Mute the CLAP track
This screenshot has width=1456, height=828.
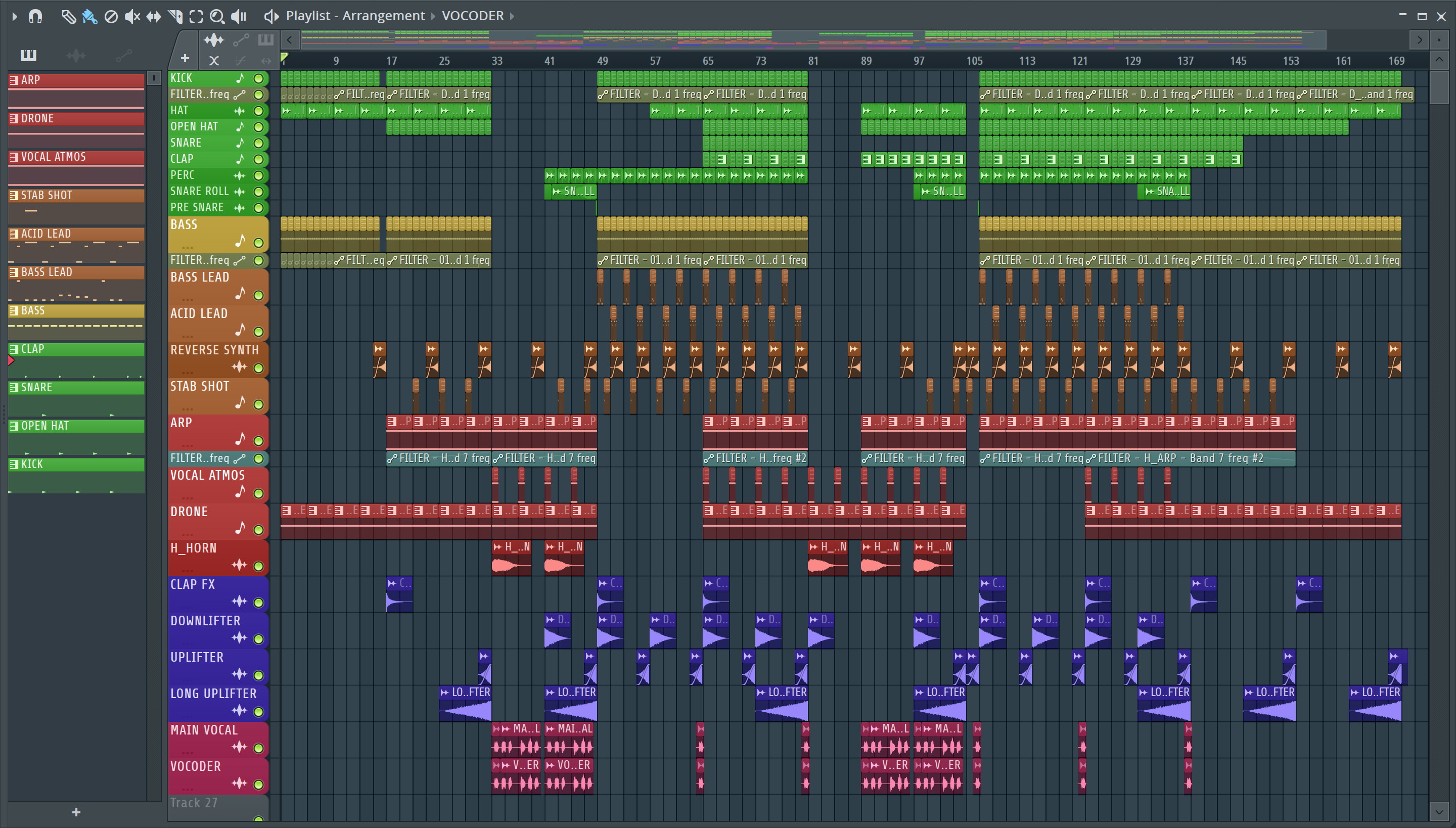(259, 159)
